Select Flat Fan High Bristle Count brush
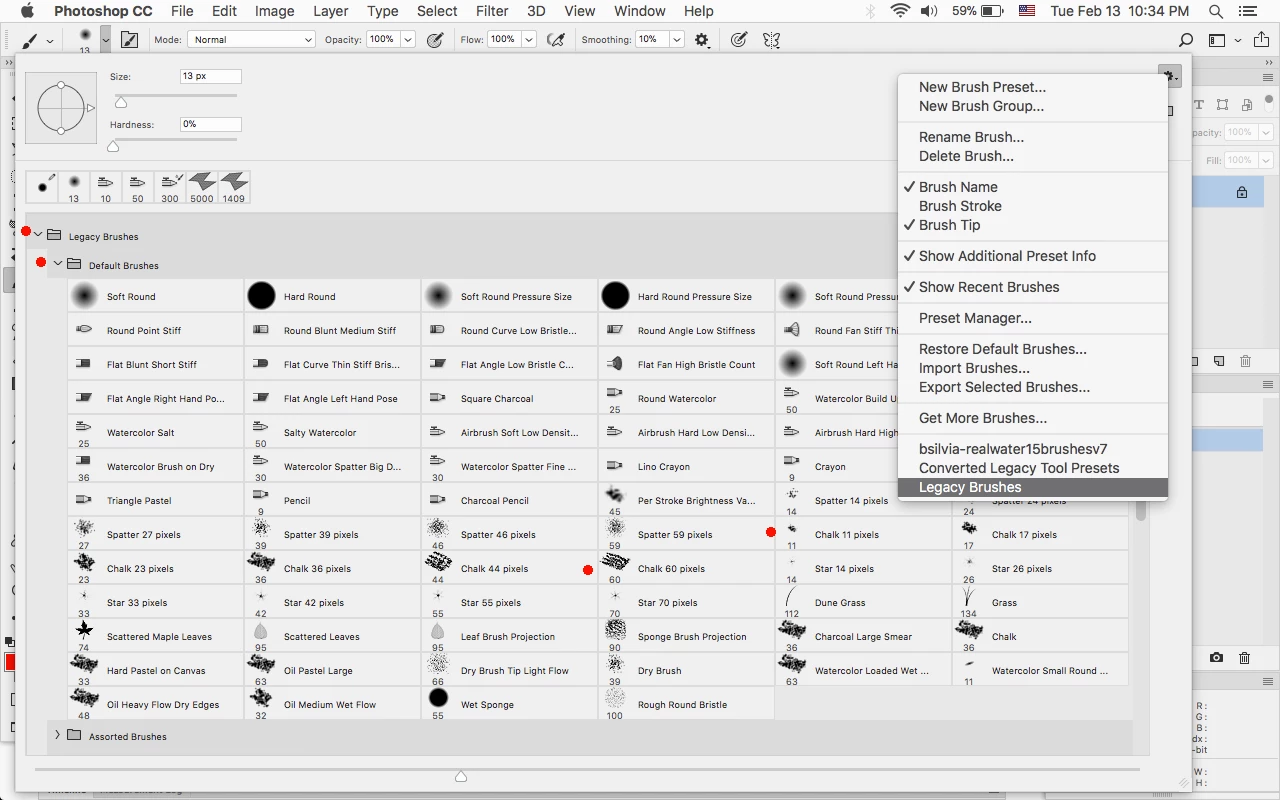This screenshot has width=1280, height=800. tap(686, 364)
